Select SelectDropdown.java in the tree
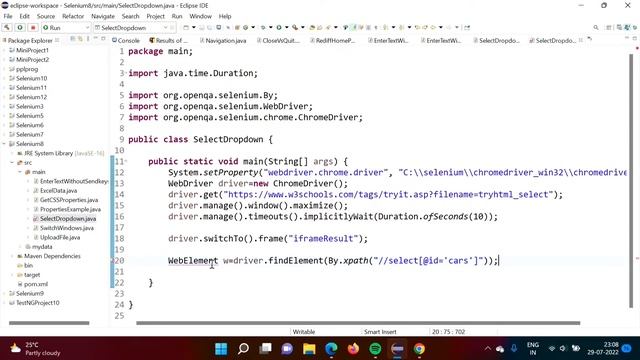Image resolution: width=640 pixels, height=360 pixels. (x=68, y=219)
